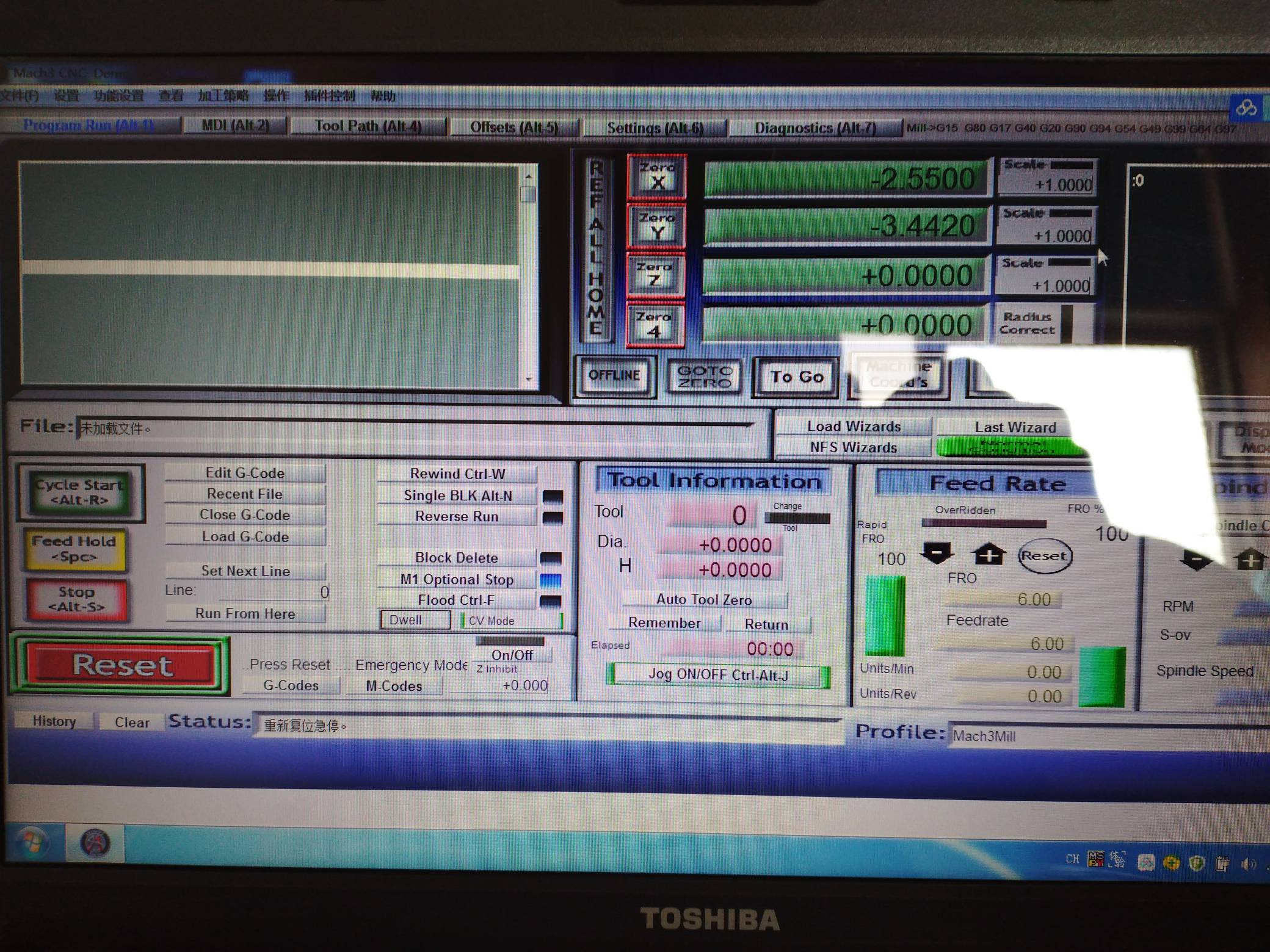
Task: Click the Line number field
Action: [274, 591]
